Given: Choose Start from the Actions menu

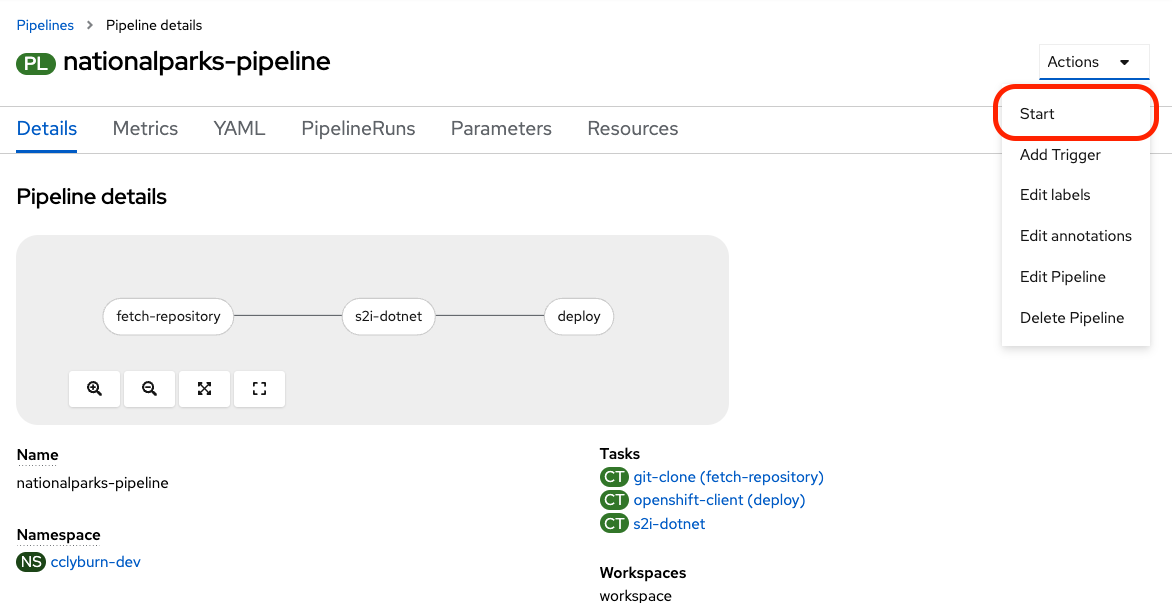Looking at the screenshot, I should 1076,114.
